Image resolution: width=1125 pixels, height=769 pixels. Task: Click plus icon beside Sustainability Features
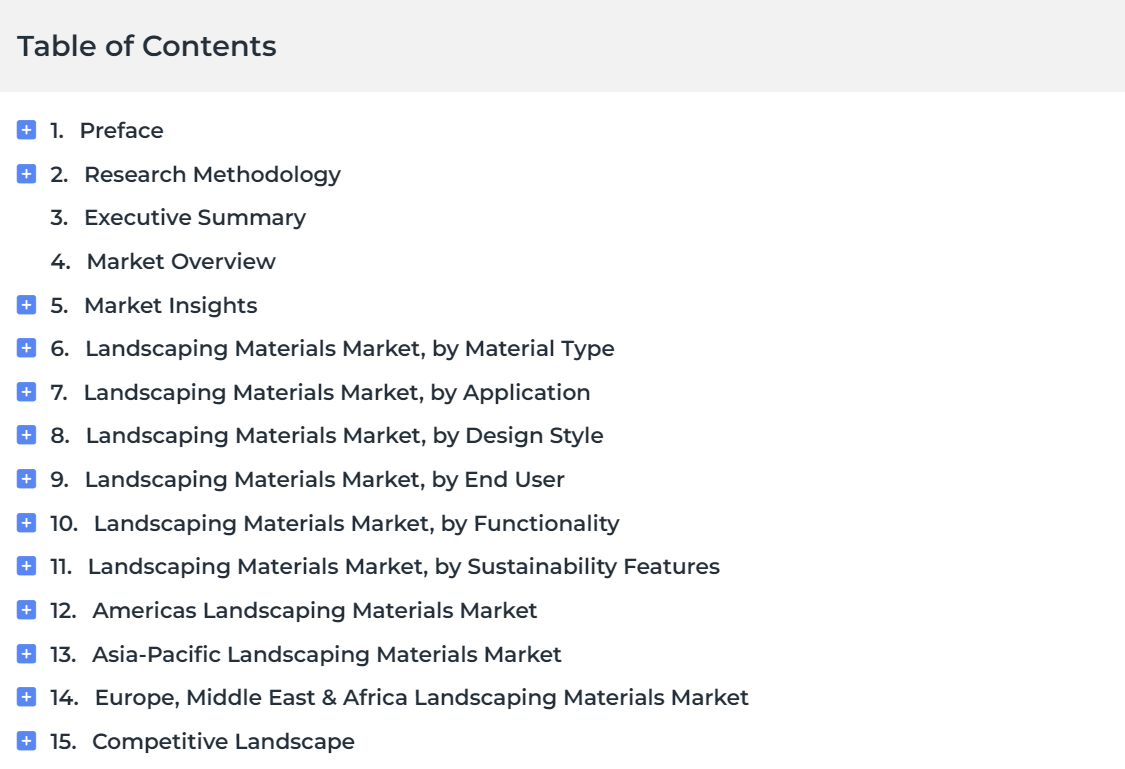pos(27,566)
